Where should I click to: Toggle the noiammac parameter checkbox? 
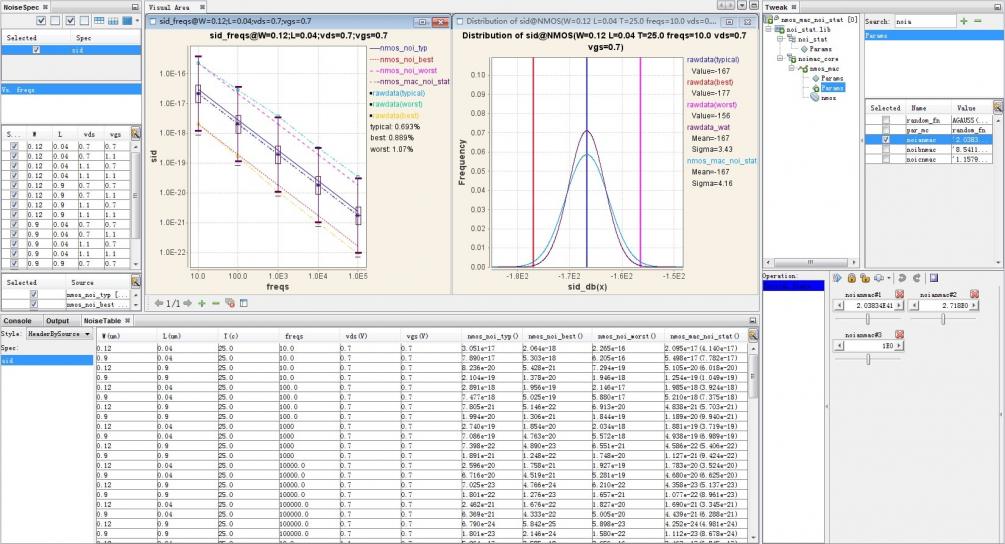886,139
